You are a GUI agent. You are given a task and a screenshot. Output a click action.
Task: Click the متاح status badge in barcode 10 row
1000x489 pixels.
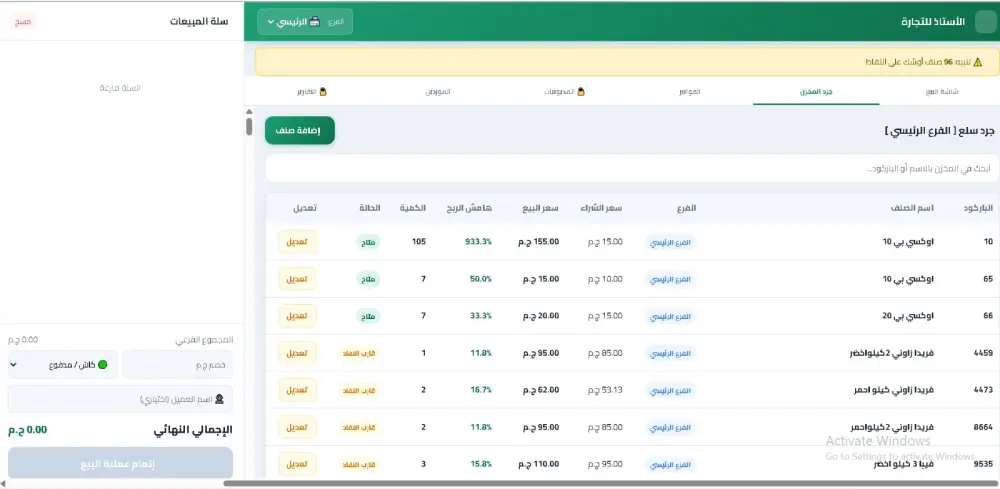(368, 242)
